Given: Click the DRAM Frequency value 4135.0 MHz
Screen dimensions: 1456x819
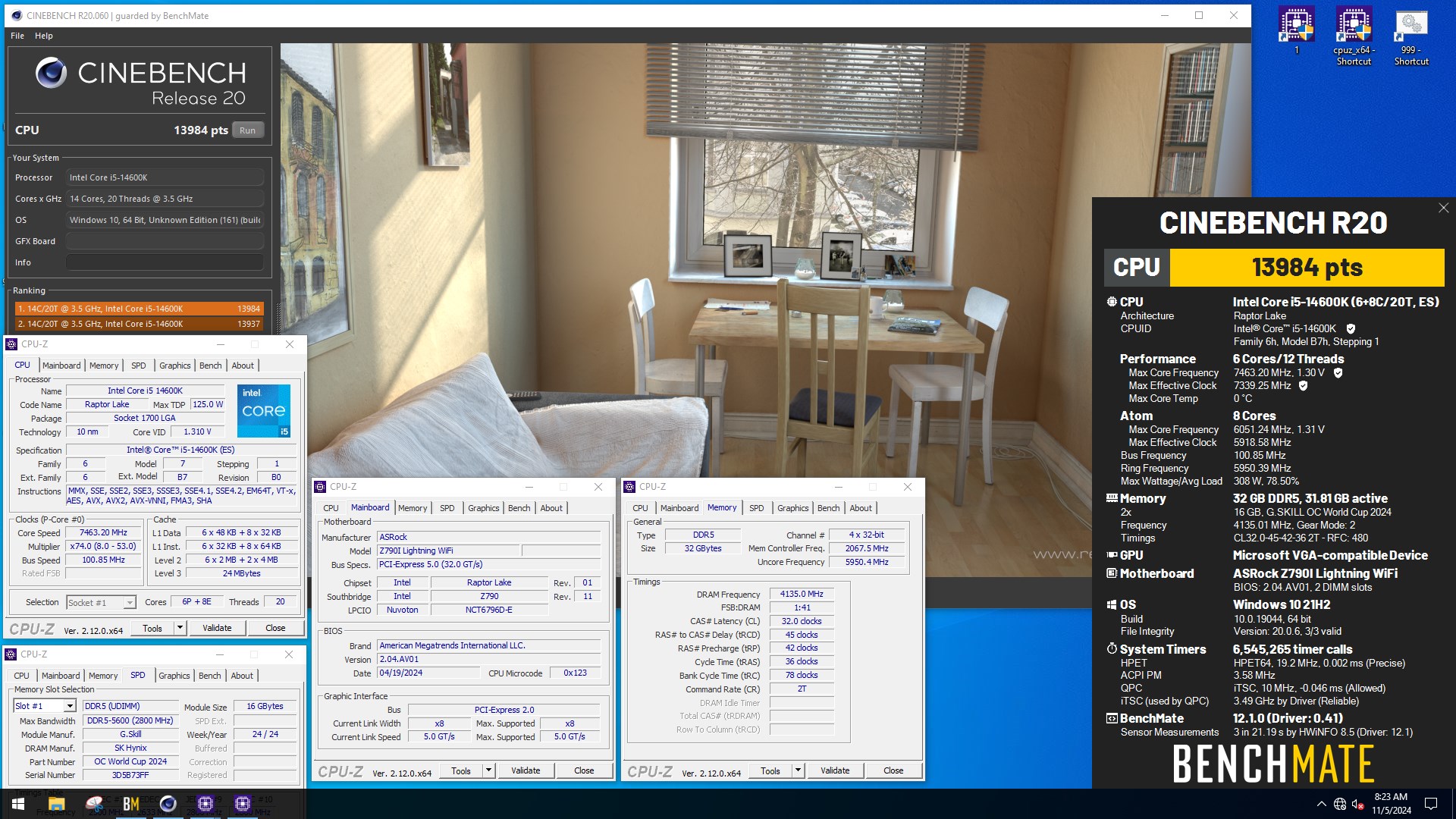Looking at the screenshot, I should [x=801, y=595].
